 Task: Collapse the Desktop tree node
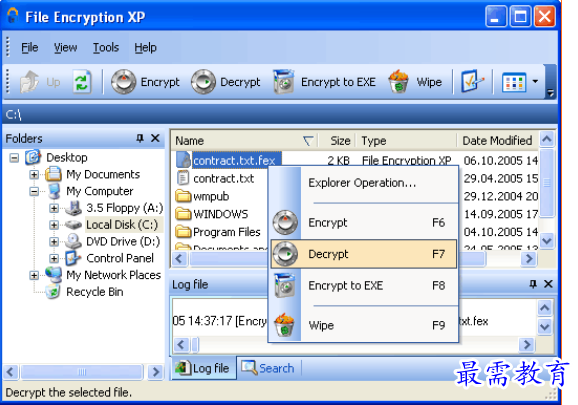click(14, 158)
